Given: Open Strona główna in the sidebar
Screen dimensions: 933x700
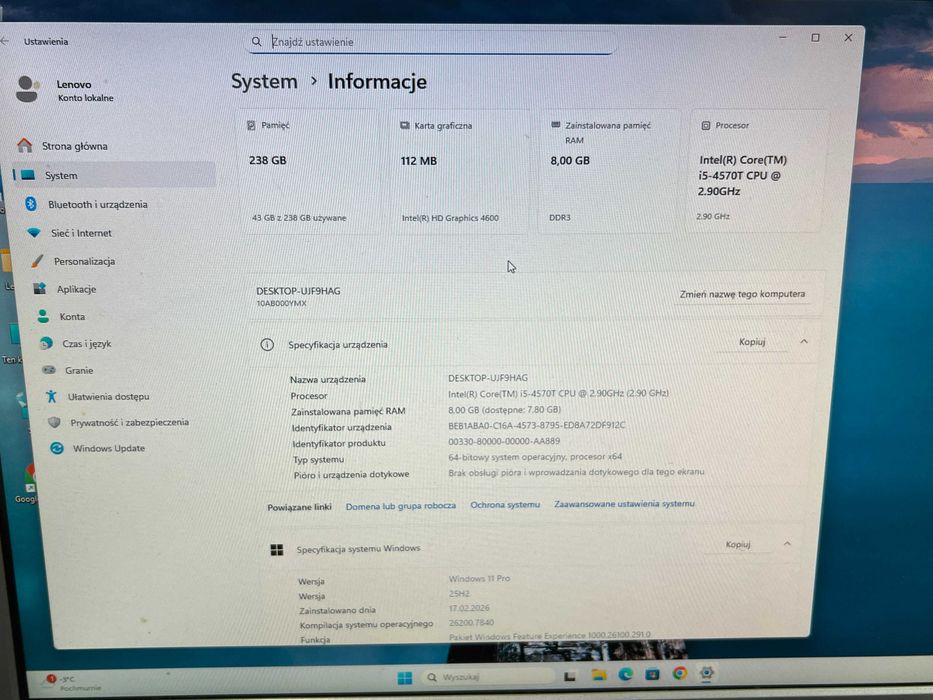Looking at the screenshot, I should (74, 146).
